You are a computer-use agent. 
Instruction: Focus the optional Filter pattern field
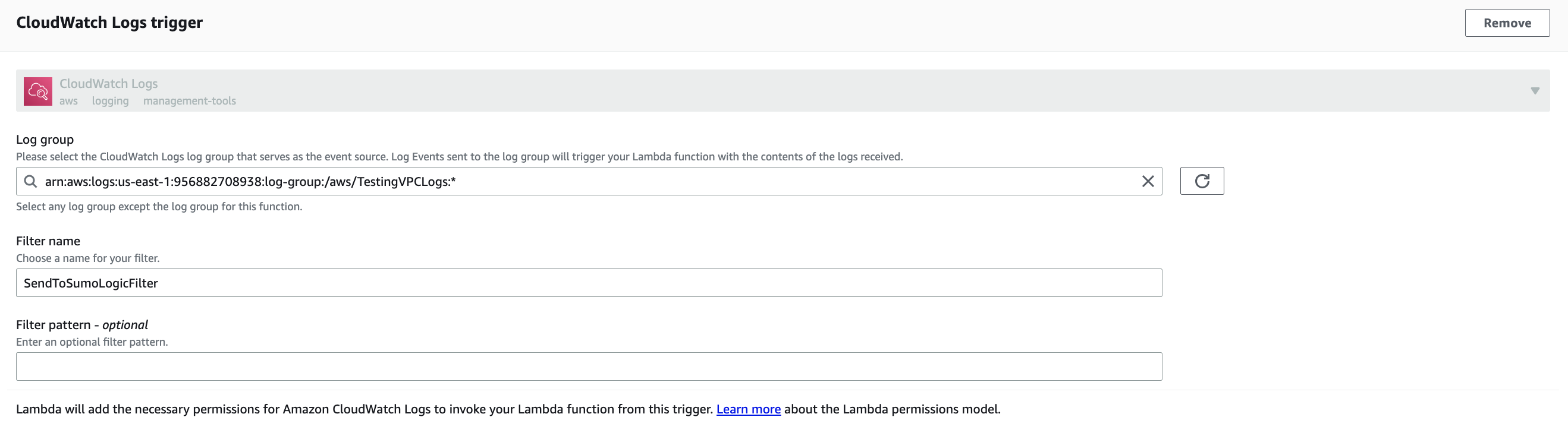pos(589,366)
